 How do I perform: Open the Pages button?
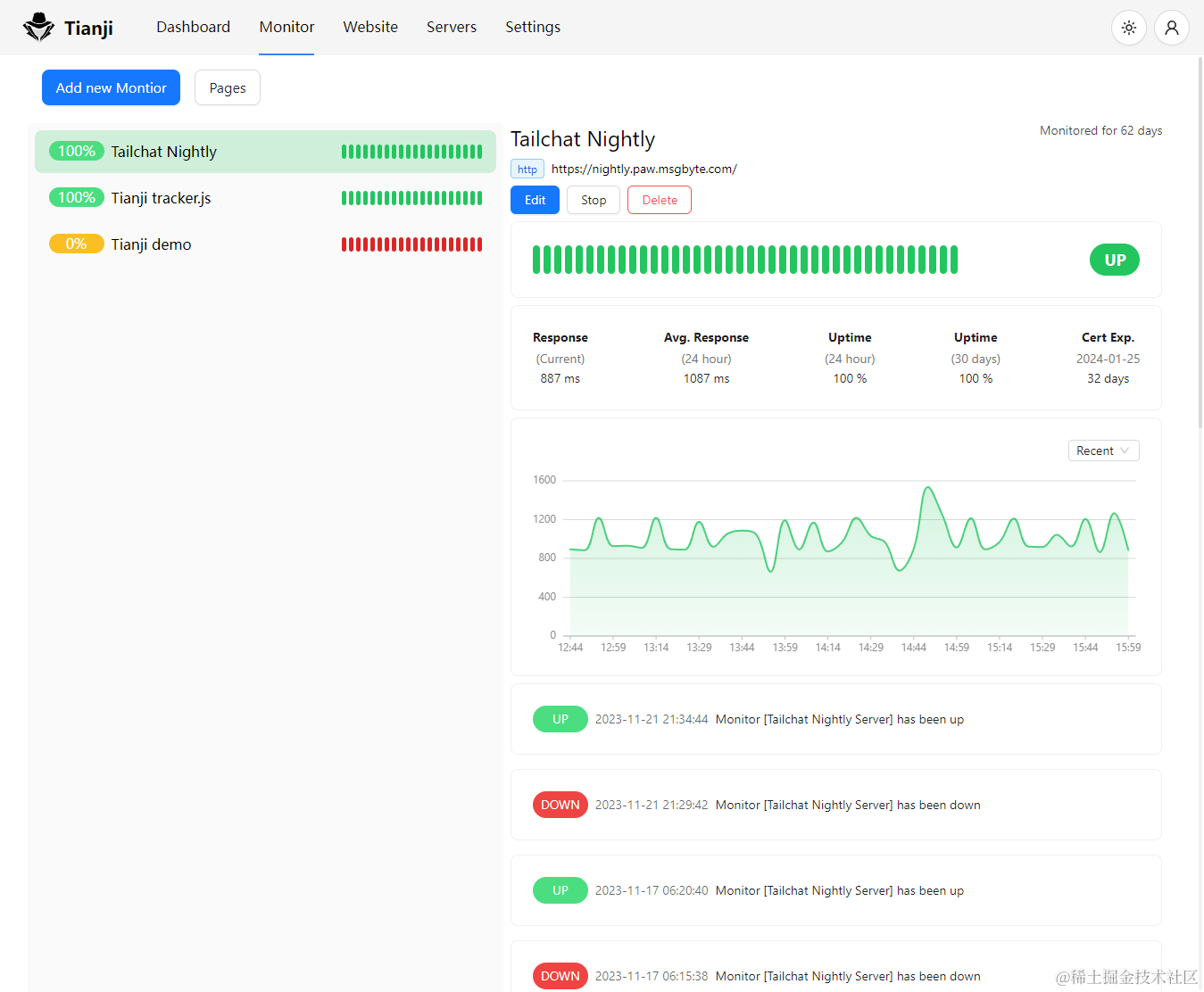[x=228, y=87]
